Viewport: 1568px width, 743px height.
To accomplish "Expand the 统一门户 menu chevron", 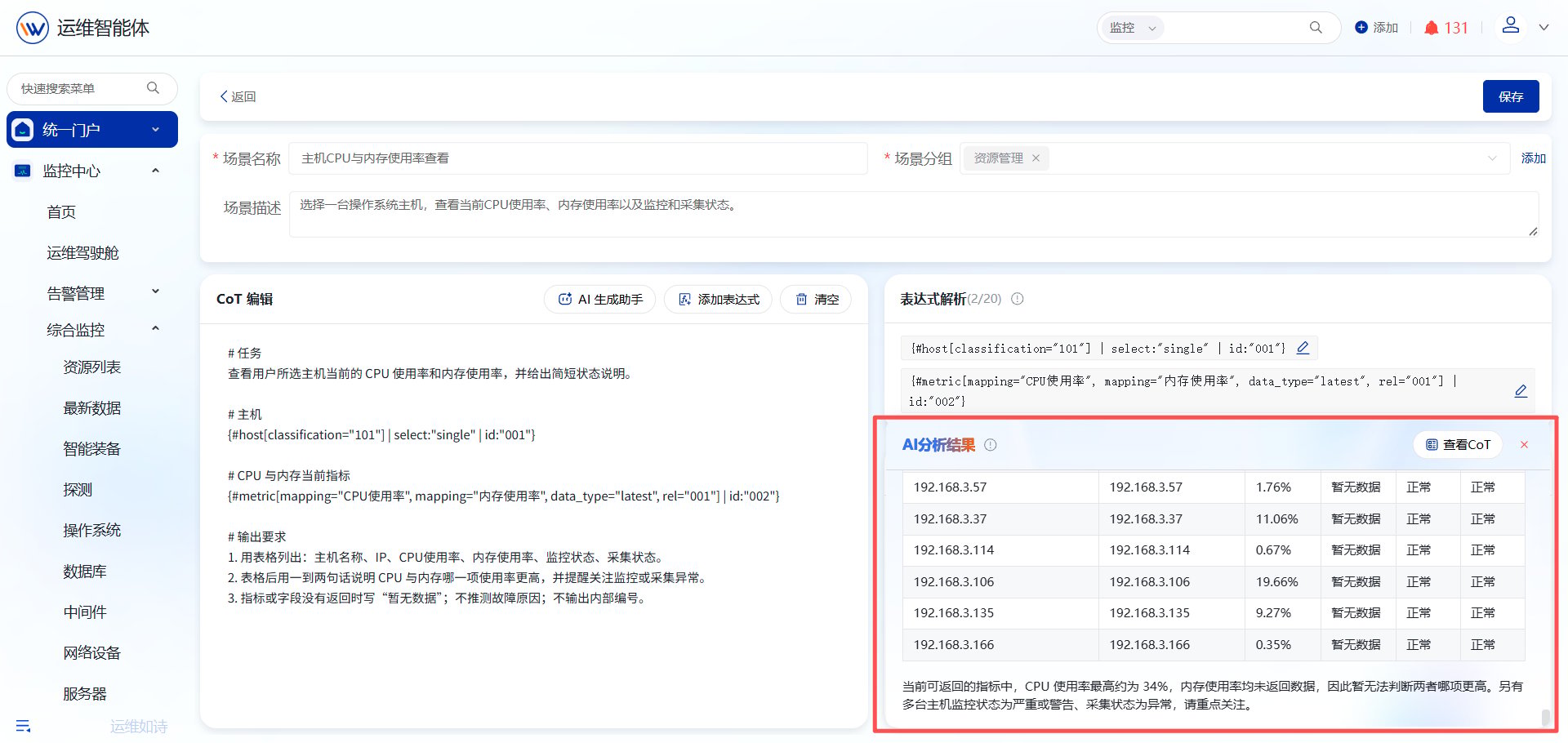I will click(x=155, y=130).
